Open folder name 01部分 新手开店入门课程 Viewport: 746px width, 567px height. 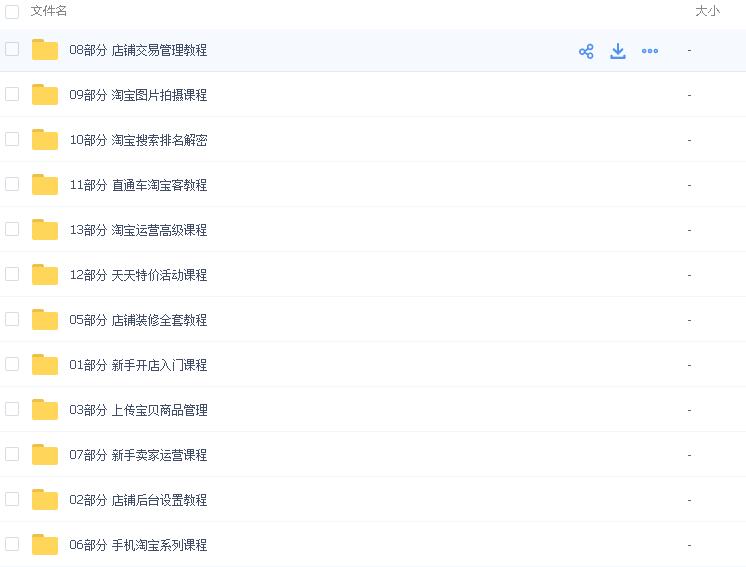[x=138, y=365]
